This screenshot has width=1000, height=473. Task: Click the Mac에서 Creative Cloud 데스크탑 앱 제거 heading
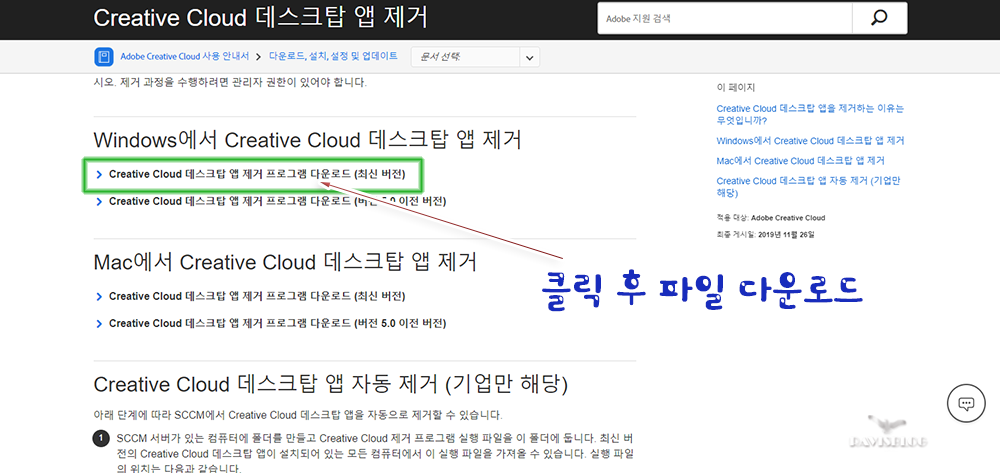tap(285, 262)
